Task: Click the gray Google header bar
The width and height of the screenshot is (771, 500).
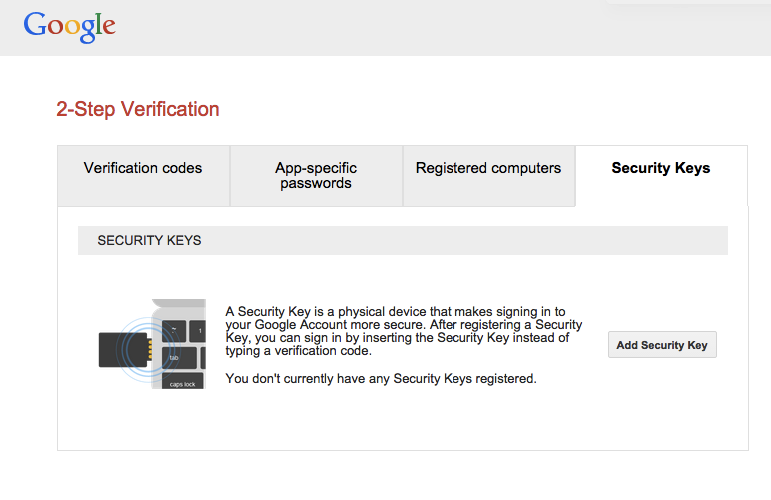Action: coord(386,28)
